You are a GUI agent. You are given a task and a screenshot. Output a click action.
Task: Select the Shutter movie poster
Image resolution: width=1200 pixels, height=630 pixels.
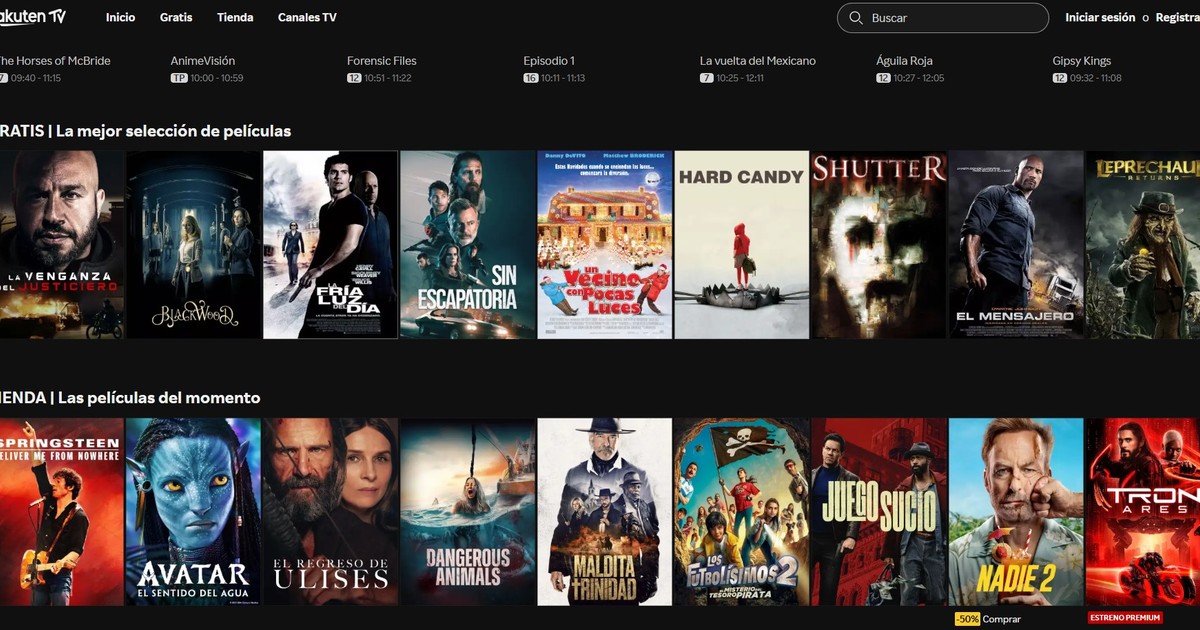tap(879, 245)
